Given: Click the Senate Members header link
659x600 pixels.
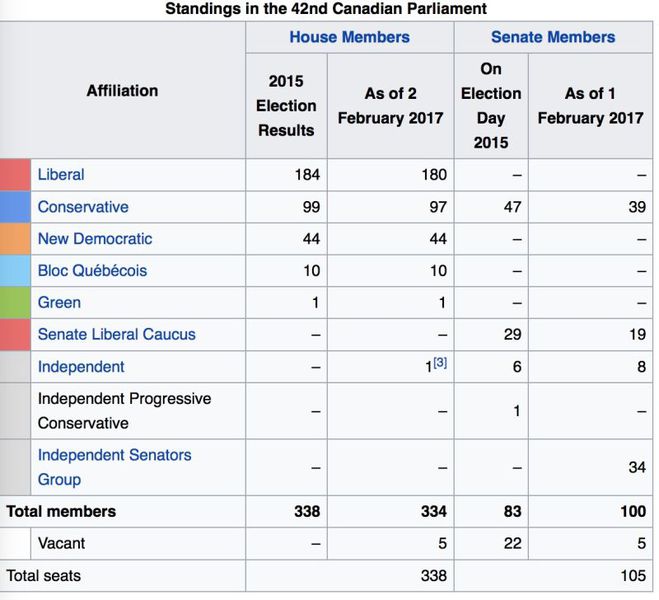Looking at the screenshot, I should [553, 37].
